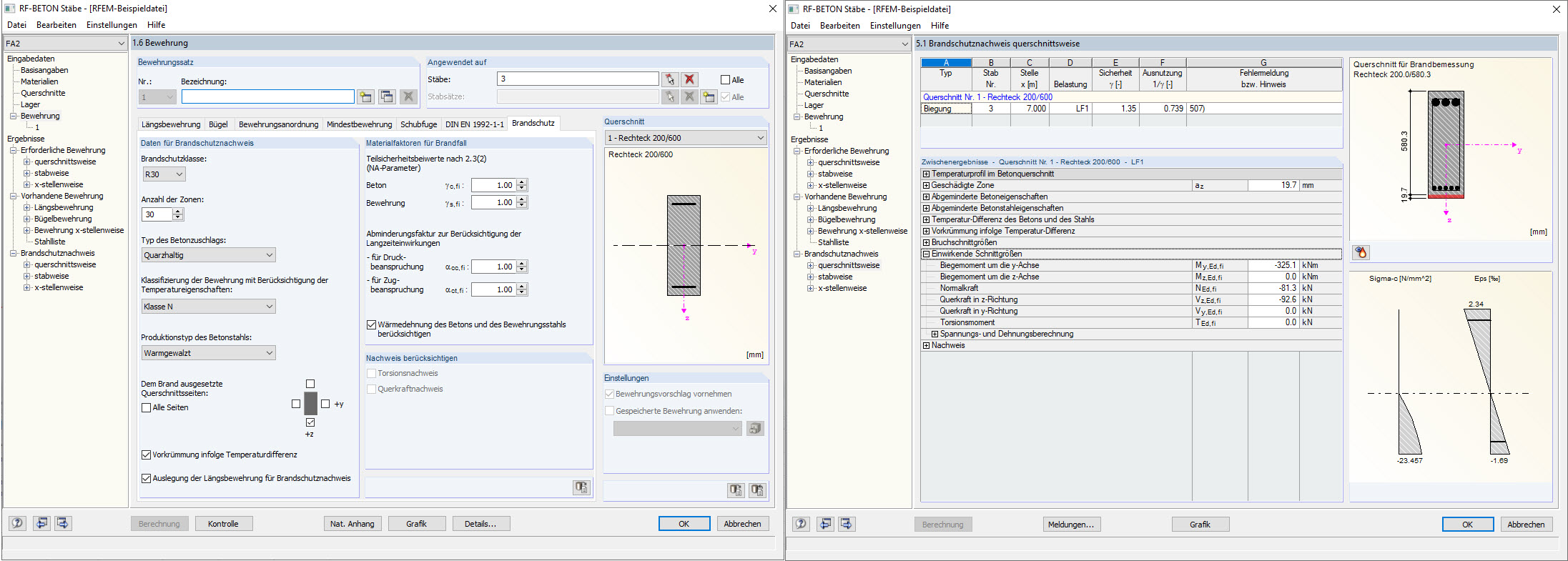
Task: Go to previous table in left window
Action: tap(41, 523)
